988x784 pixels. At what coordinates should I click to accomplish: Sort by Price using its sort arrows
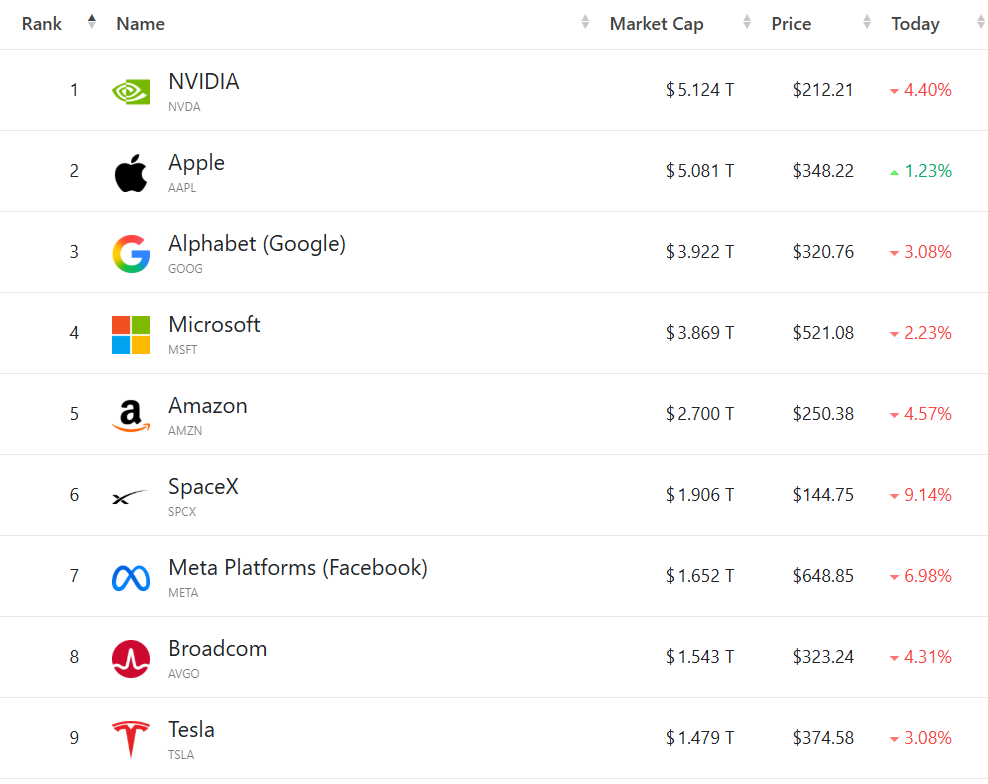click(867, 22)
